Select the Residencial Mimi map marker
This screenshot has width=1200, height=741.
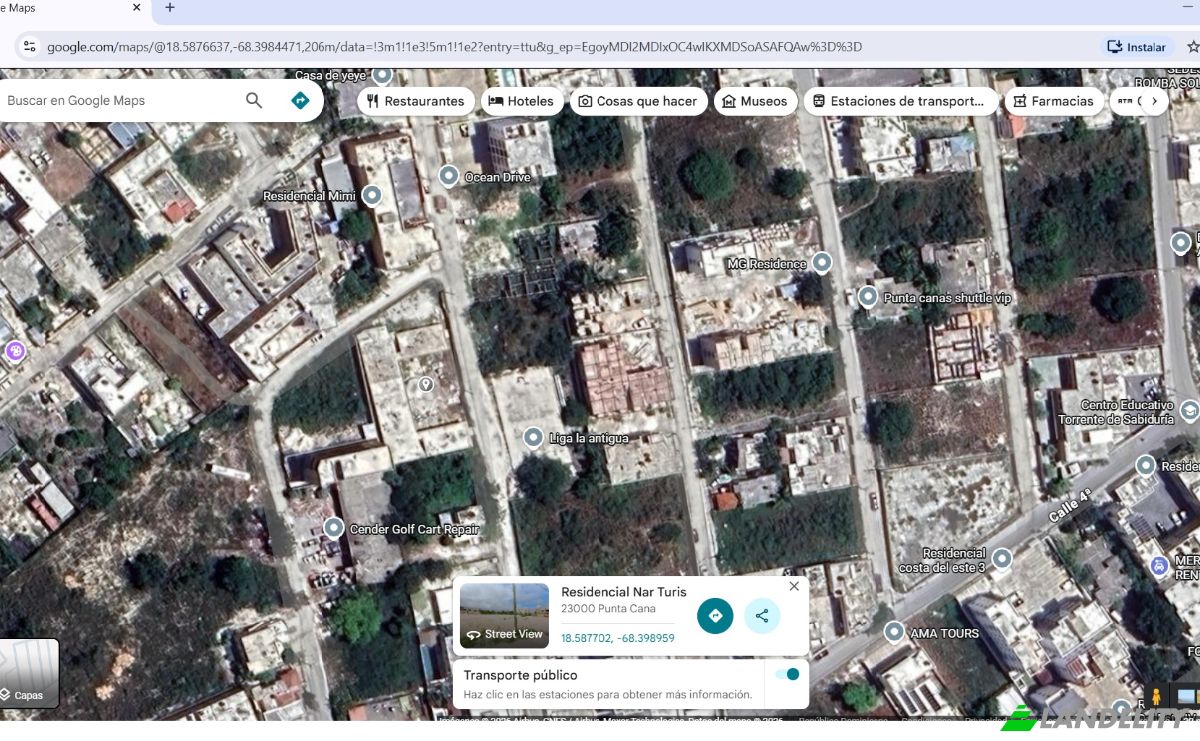tap(371, 195)
